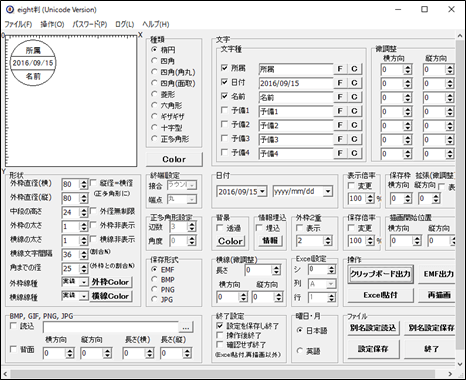This screenshot has width=466, height=380.
Task: Click the image file path input field
Action: coord(111,327)
